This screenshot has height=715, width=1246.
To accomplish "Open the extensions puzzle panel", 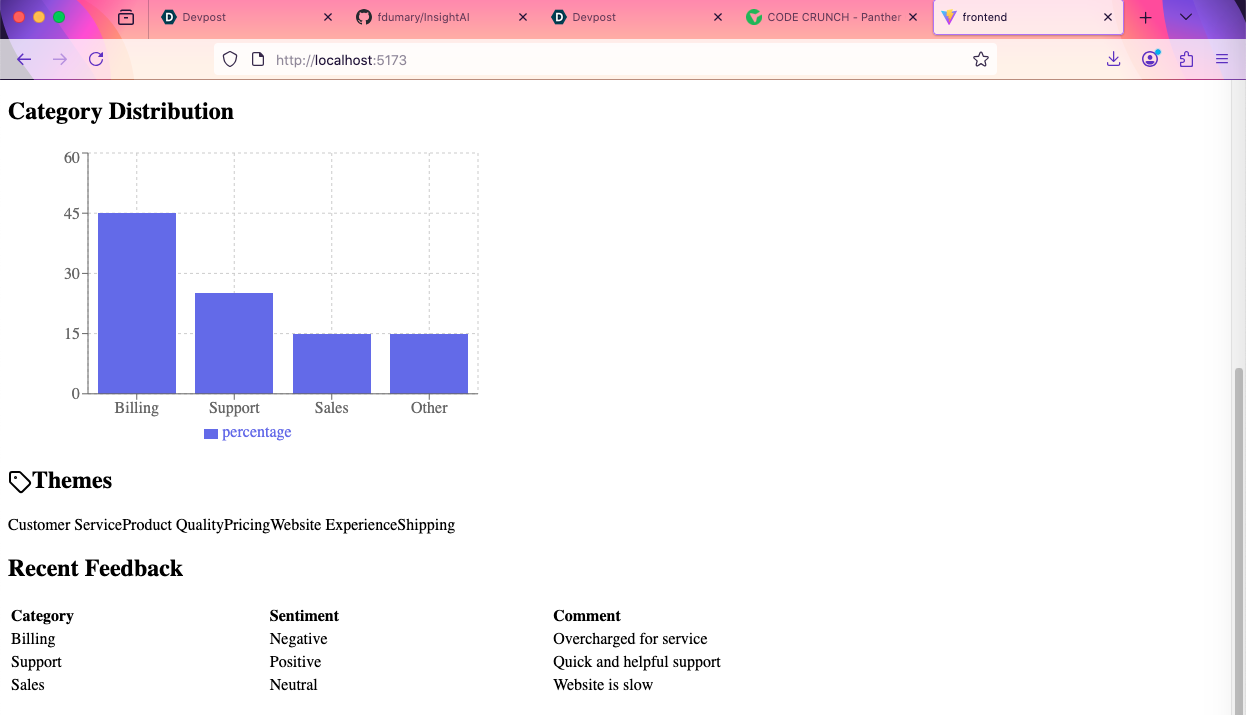I will coord(1186,58).
